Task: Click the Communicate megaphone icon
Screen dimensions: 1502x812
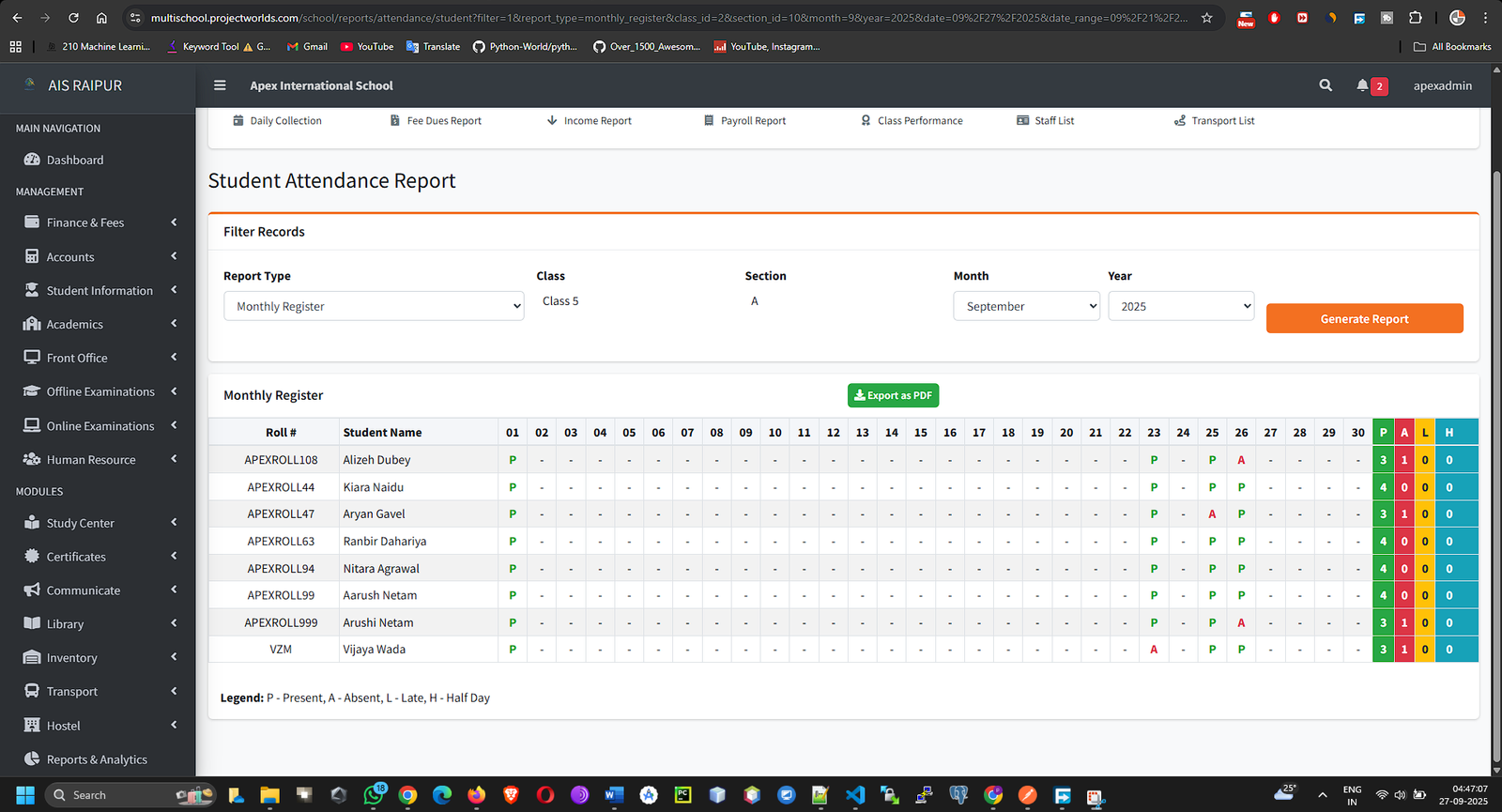Action: pyautogui.click(x=32, y=590)
